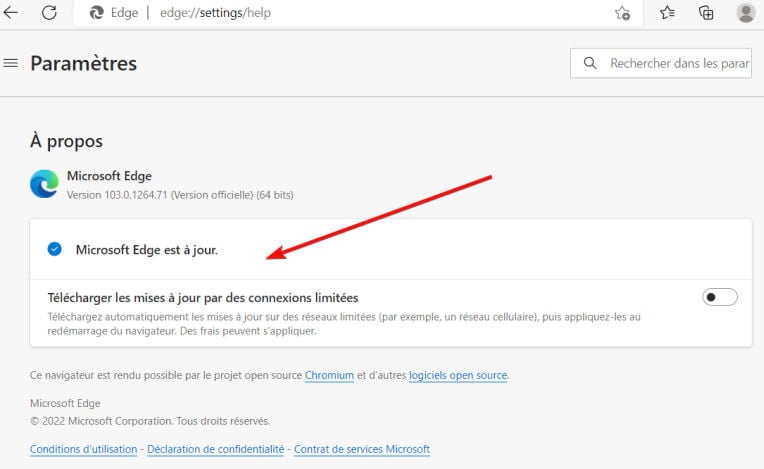
Task: Click the Version 103.0.1264.71 text
Action: (180, 195)
